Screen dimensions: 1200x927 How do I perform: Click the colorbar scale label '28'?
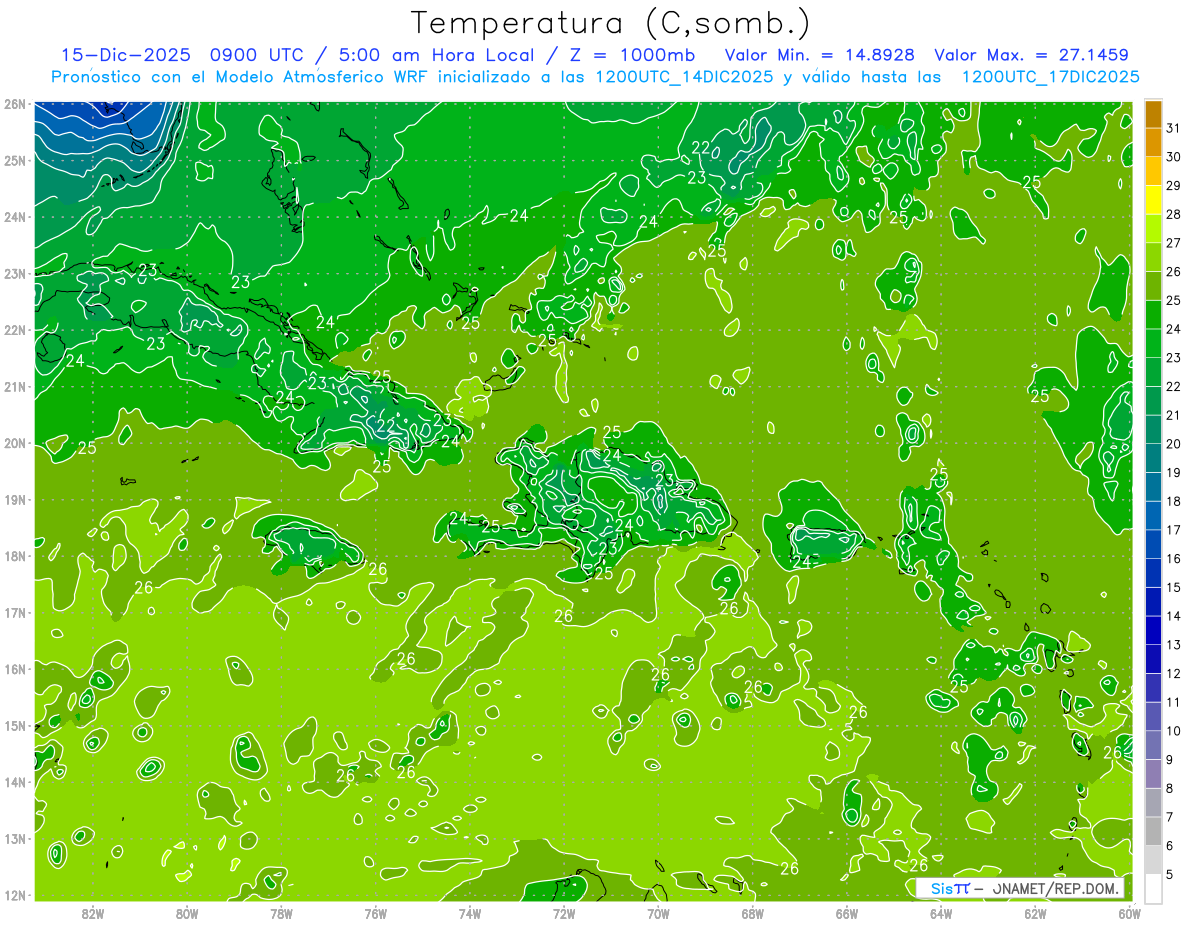click(x=1174, y=214)
